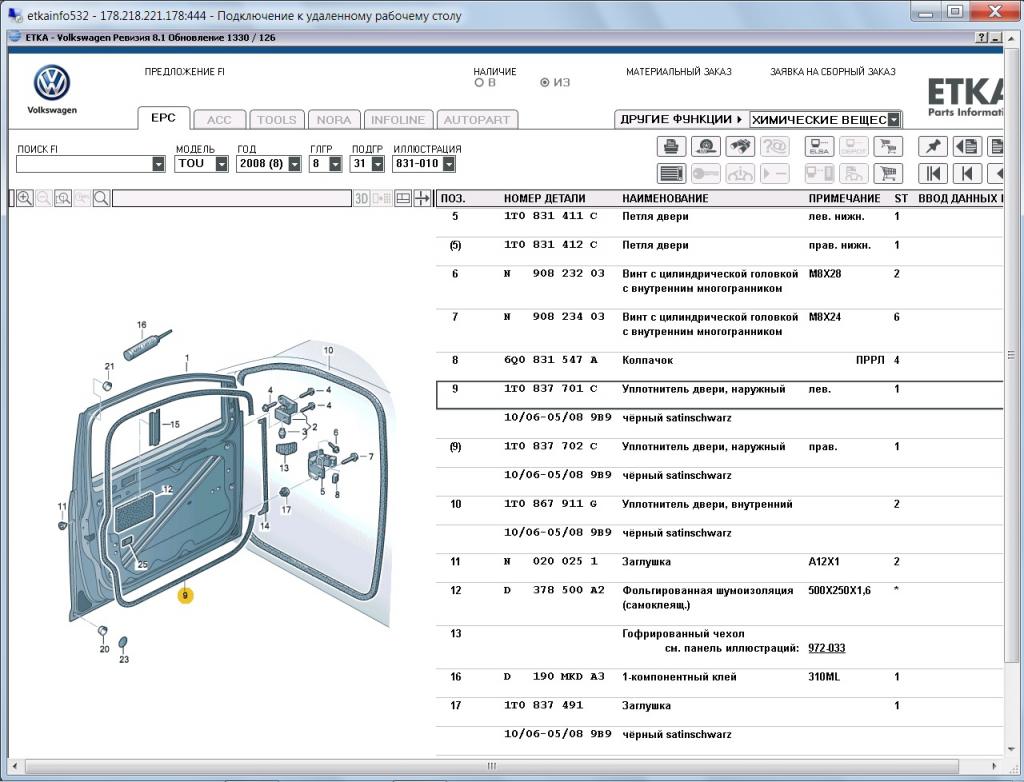Image resolution: width=1024 pixels, height=782 pixels.
Task: Open the TOOLS tab
Action: [277, 120]
